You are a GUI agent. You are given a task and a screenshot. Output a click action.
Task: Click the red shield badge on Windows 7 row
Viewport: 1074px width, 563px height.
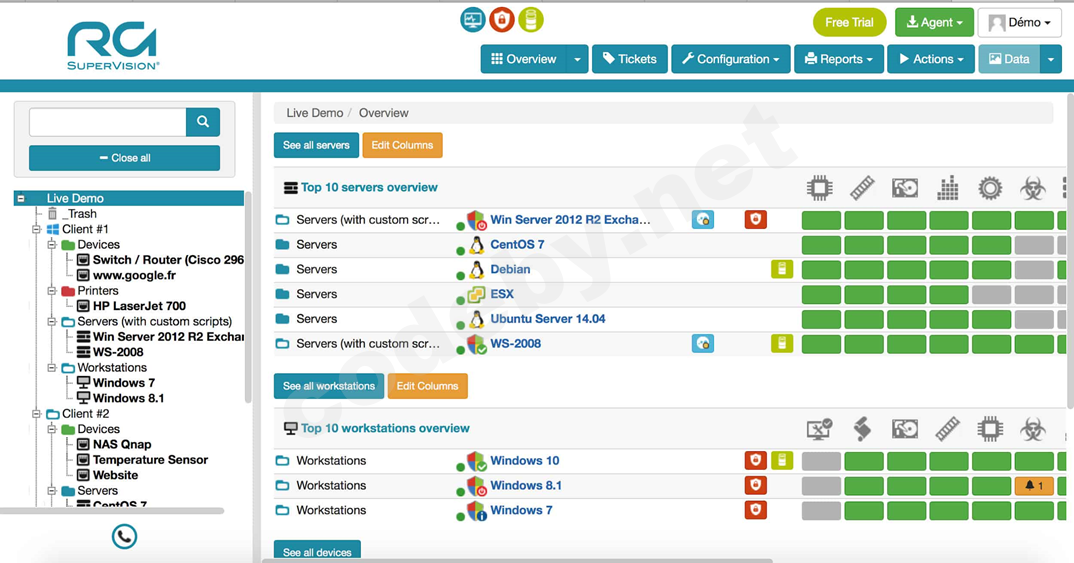(755, 510)
